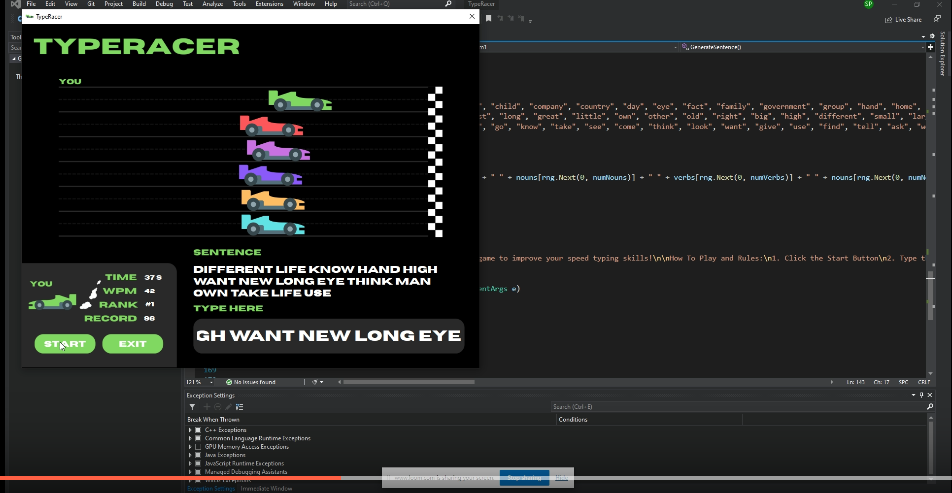This screenshot has height=493, width=952.
Task: Toggle the Java Exceptions checkbox
Action: pyautogui.click(x=198, y=455)
